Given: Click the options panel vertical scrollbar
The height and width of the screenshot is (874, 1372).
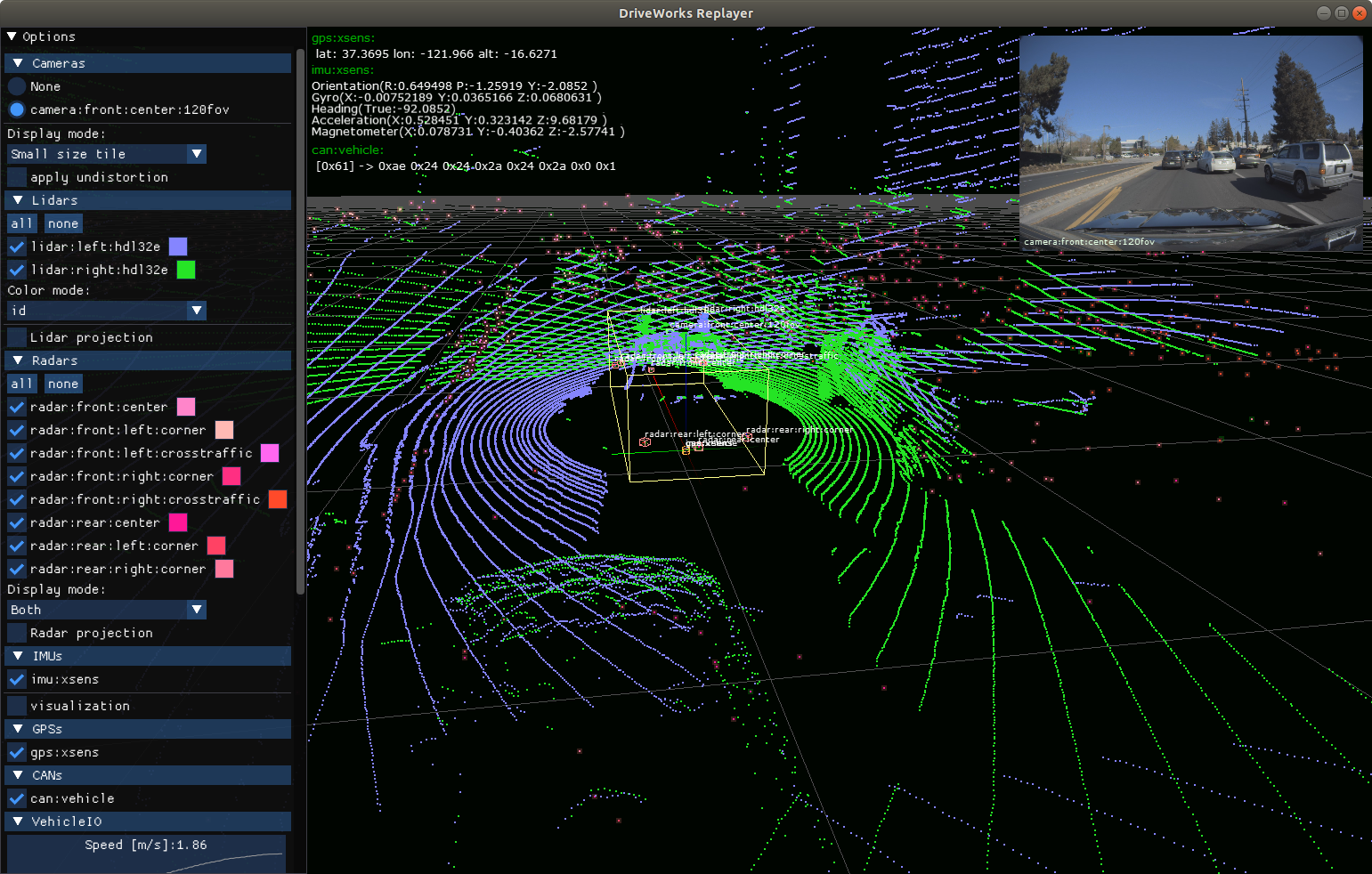Looking at the screenshot, I should tap(301, 320).
